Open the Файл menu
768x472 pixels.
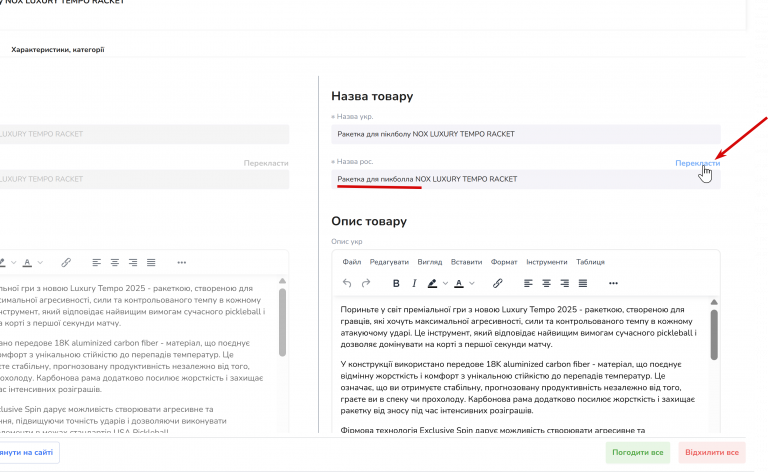(x=352, y=262)
